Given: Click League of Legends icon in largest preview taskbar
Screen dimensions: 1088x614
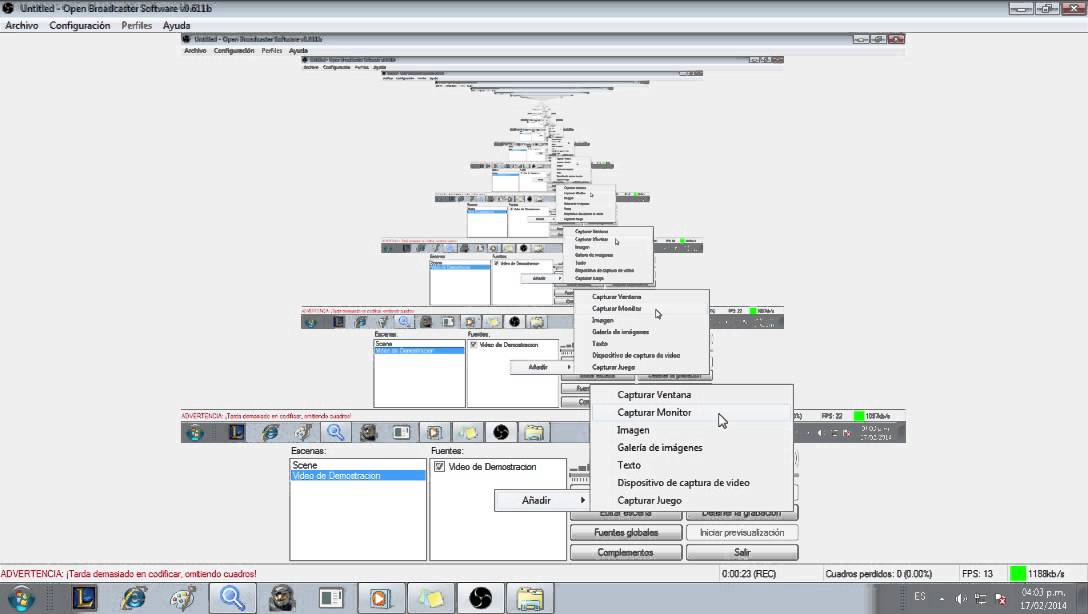Looking at the screenshot, I should coord(237,432).
